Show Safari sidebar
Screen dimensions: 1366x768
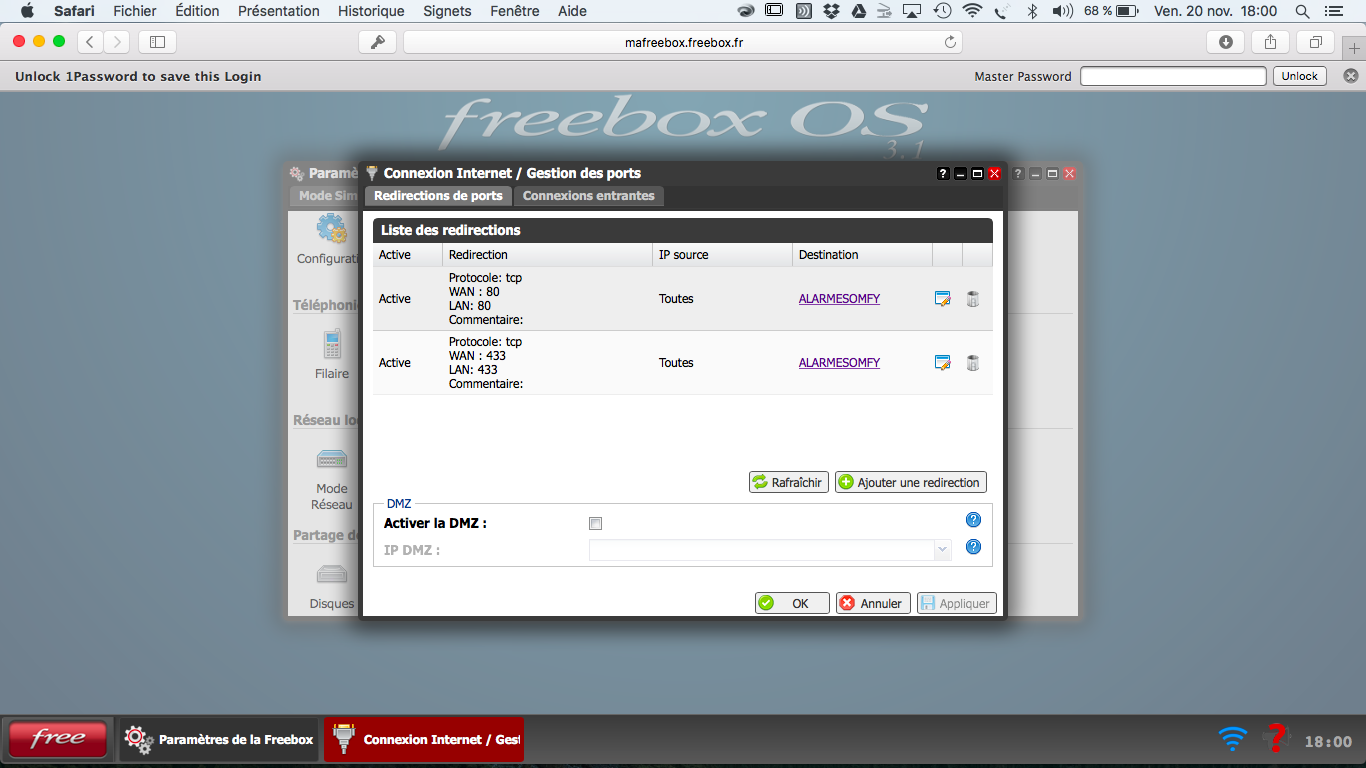(157, 42)
